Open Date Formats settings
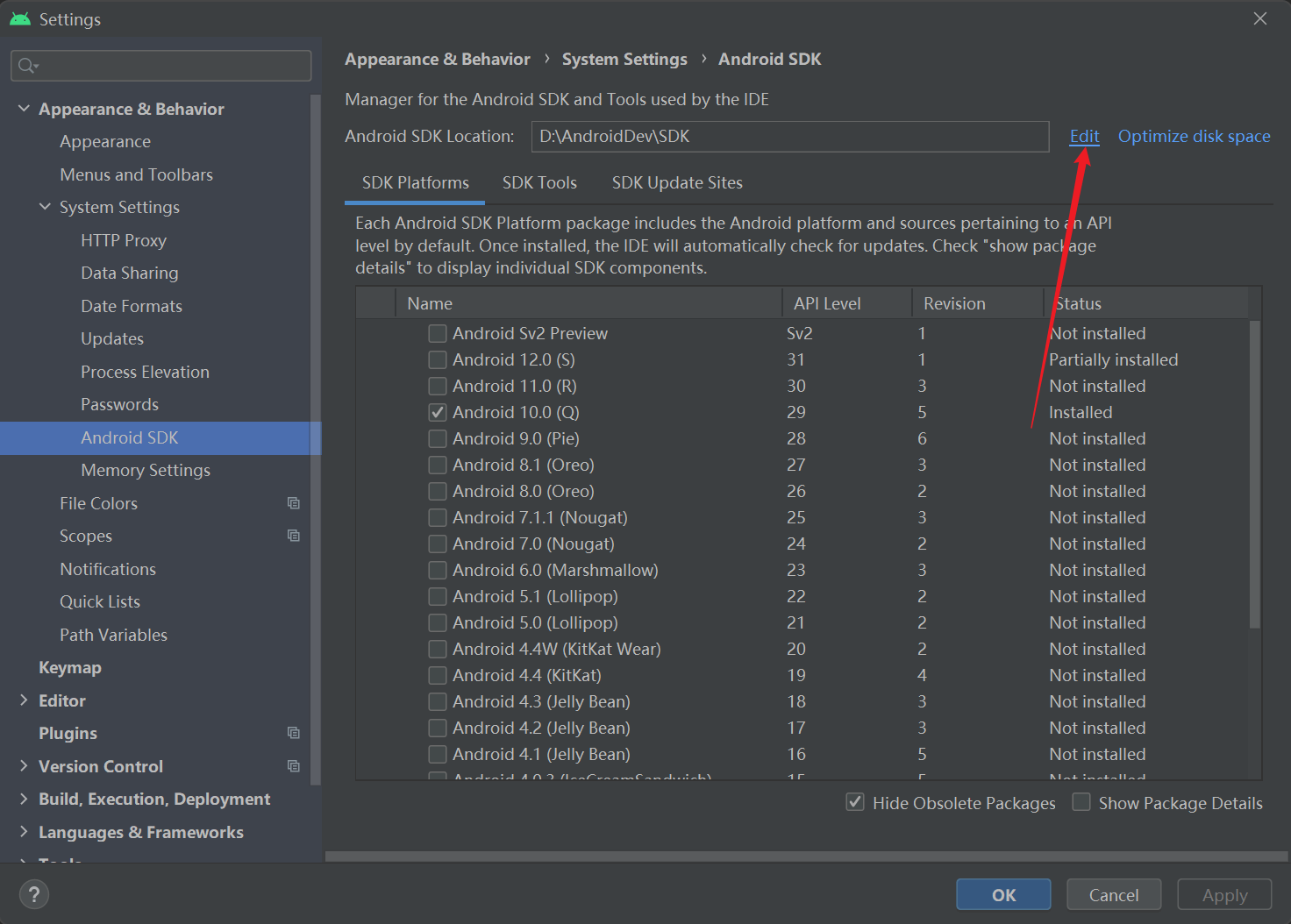This screenshot has width=1291, height=924. pos(132,306)
